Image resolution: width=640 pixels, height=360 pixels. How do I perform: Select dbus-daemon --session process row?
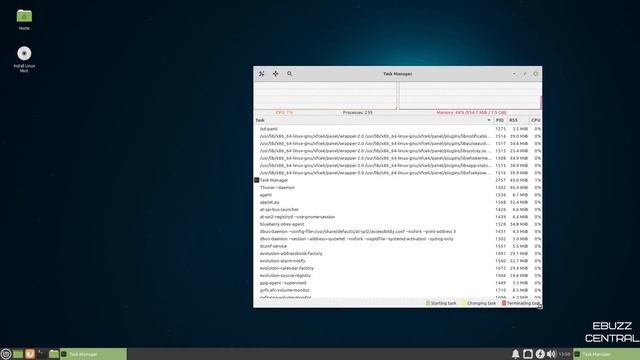(398, 239)
